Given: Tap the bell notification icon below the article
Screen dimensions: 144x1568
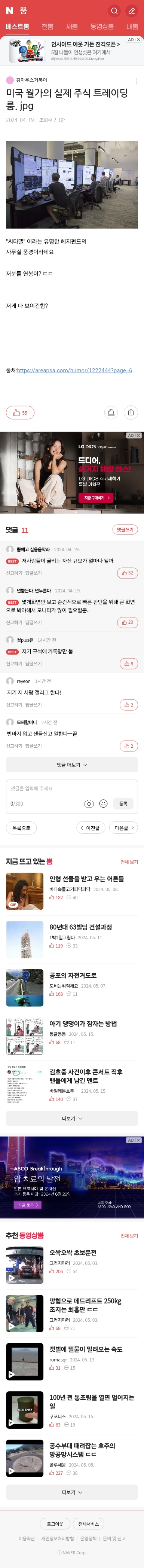Looking at the screenshot, I should point(111,413).
